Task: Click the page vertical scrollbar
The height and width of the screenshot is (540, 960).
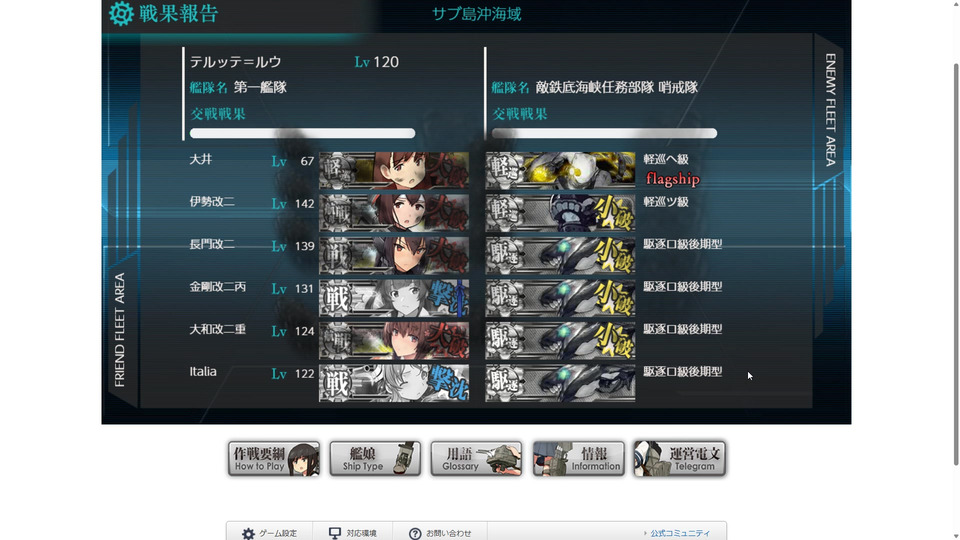Action: click(956, 263)
